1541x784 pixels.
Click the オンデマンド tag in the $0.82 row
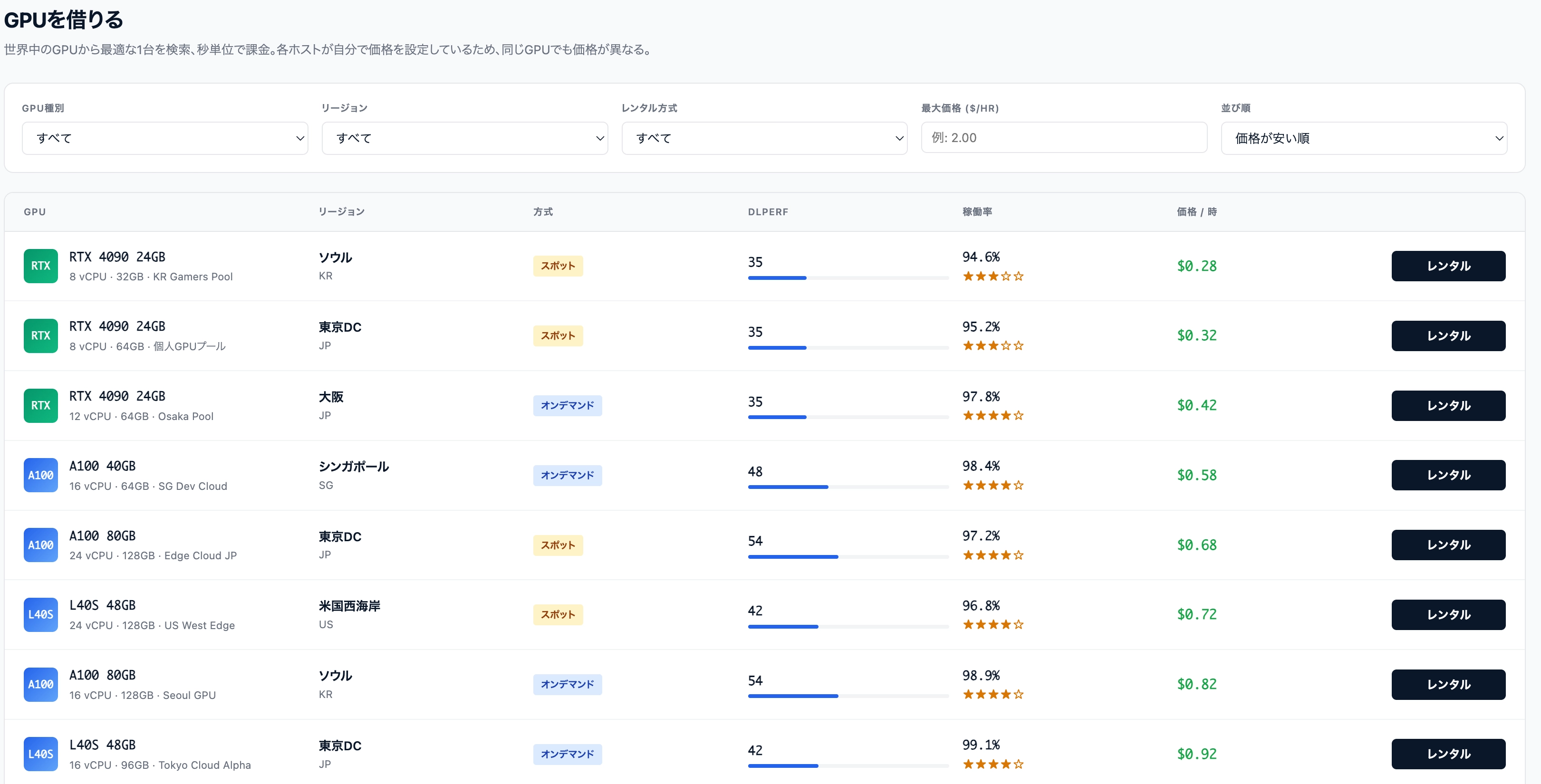click(568, 684)
